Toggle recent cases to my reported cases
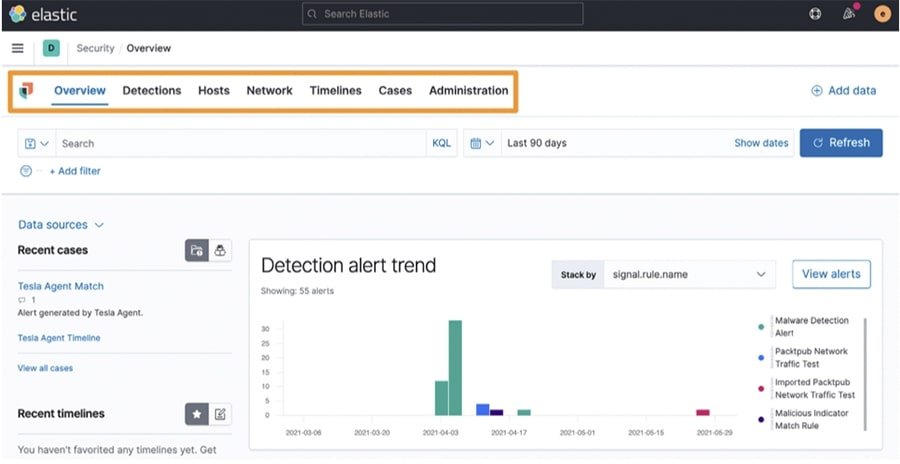The height and width of the screenshot is (464, 900). [x=220, y=250]
